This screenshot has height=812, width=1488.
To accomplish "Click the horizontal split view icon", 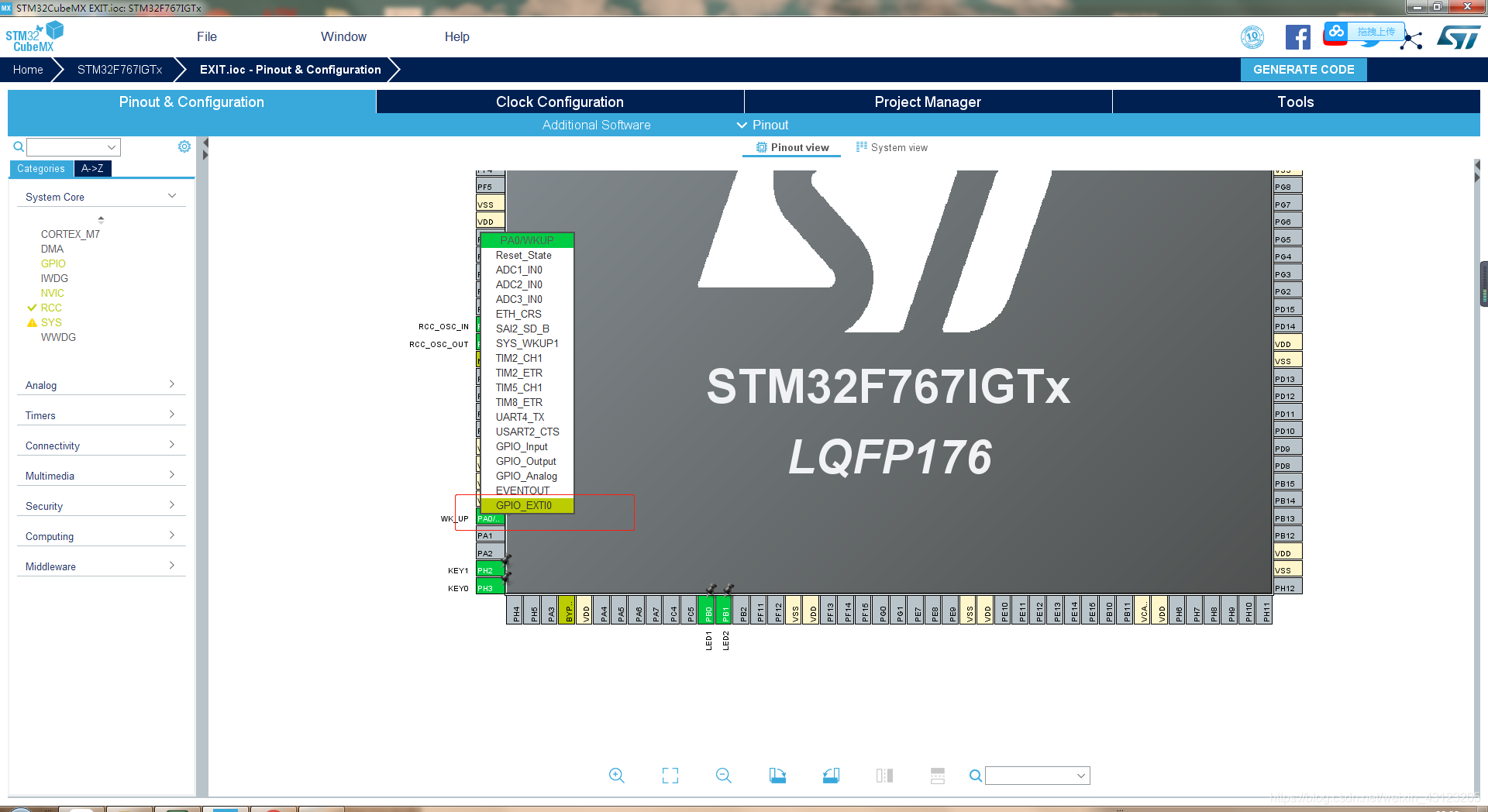I will (x=938, y=776).
